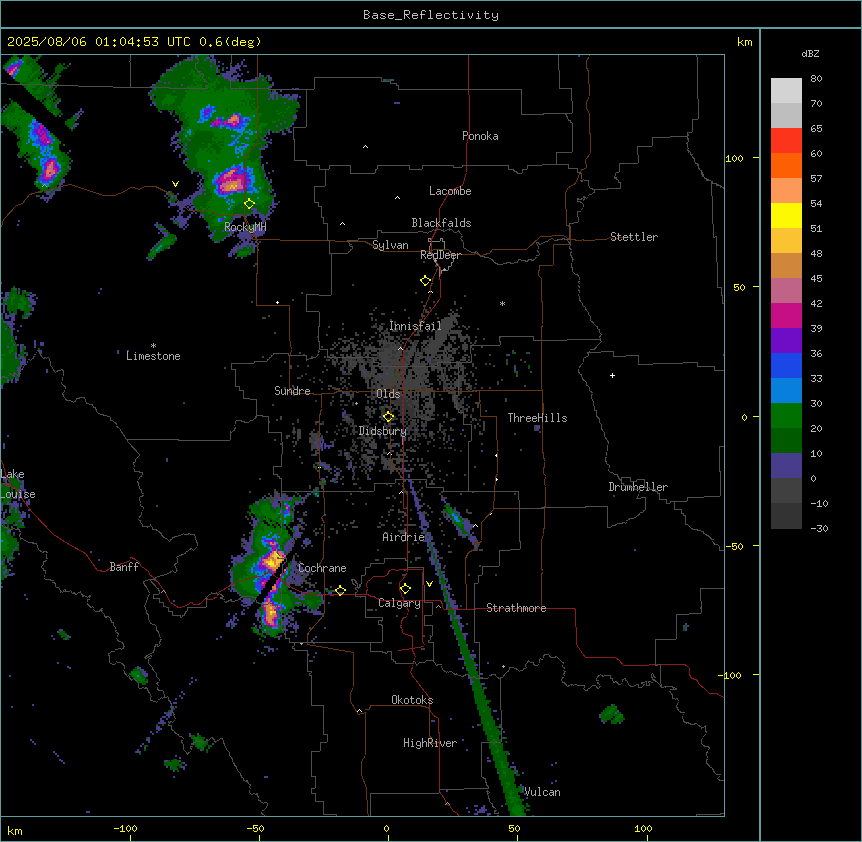Click the Vulcan label
Viewport: 862px width, 842px height.
coord(542,792)
